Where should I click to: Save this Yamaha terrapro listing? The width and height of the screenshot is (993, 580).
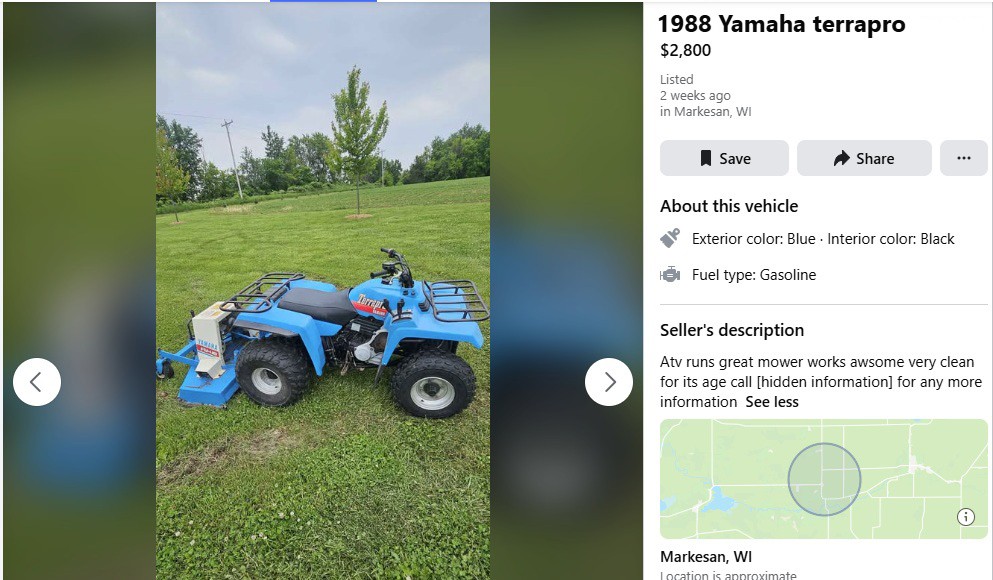pos(724,158)
